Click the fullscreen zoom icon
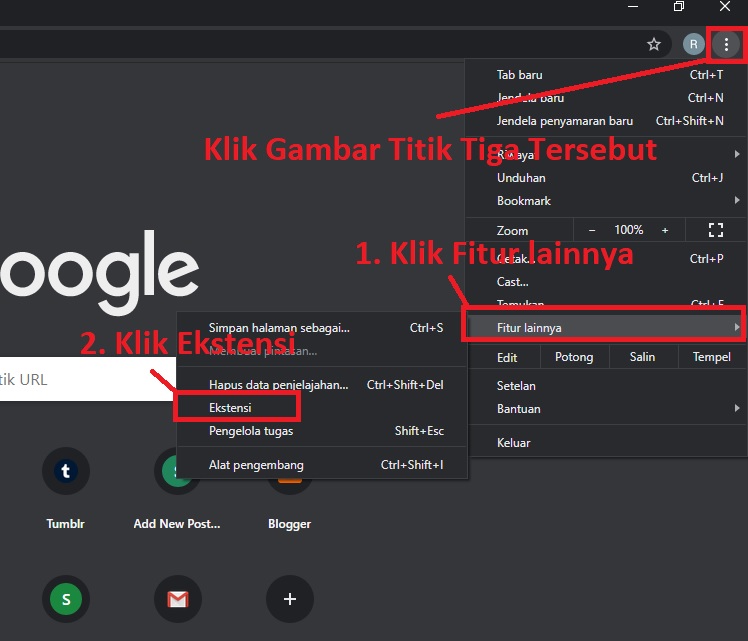 (715, 230)
